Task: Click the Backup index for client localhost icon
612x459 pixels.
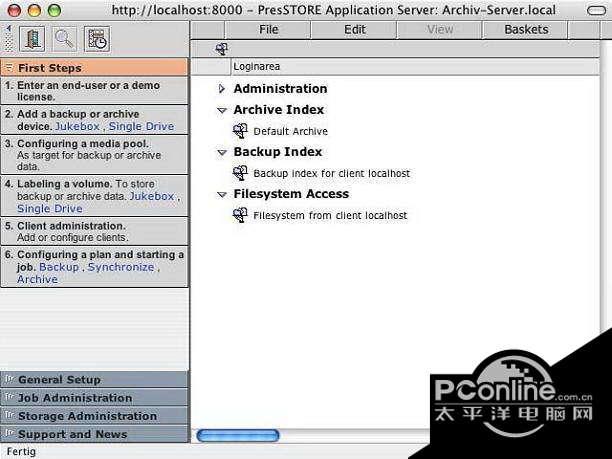Action: pyautogui.click(x=240, y=173)
